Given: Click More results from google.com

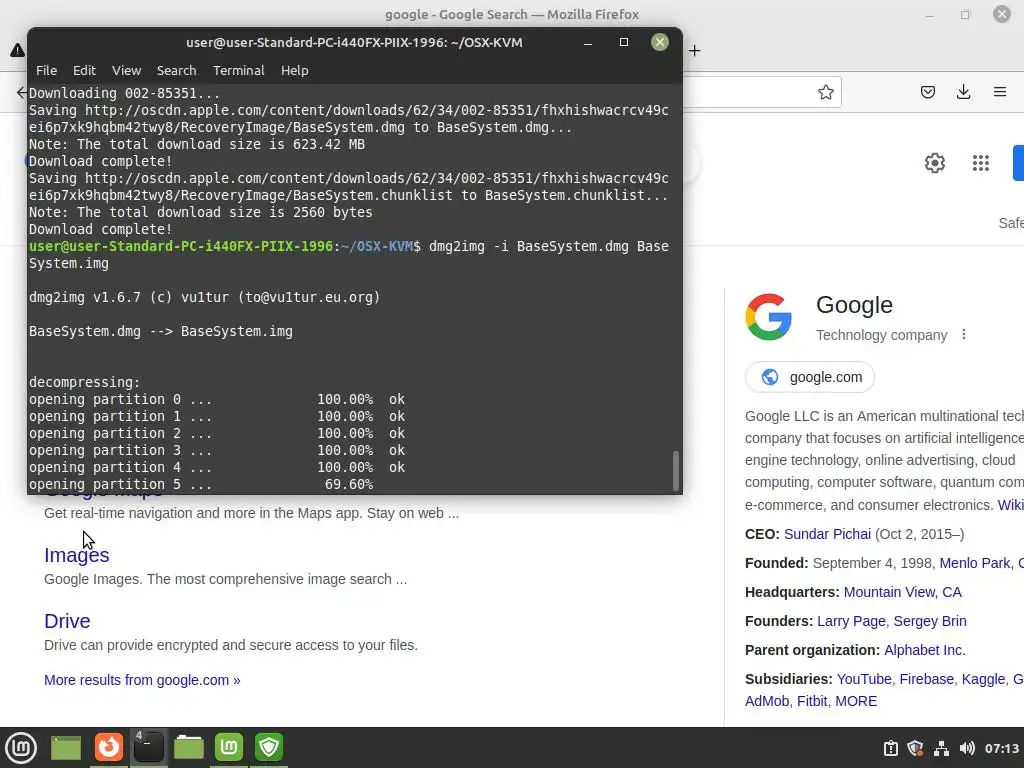Looking at the screenshot, I should coord(142,680).
